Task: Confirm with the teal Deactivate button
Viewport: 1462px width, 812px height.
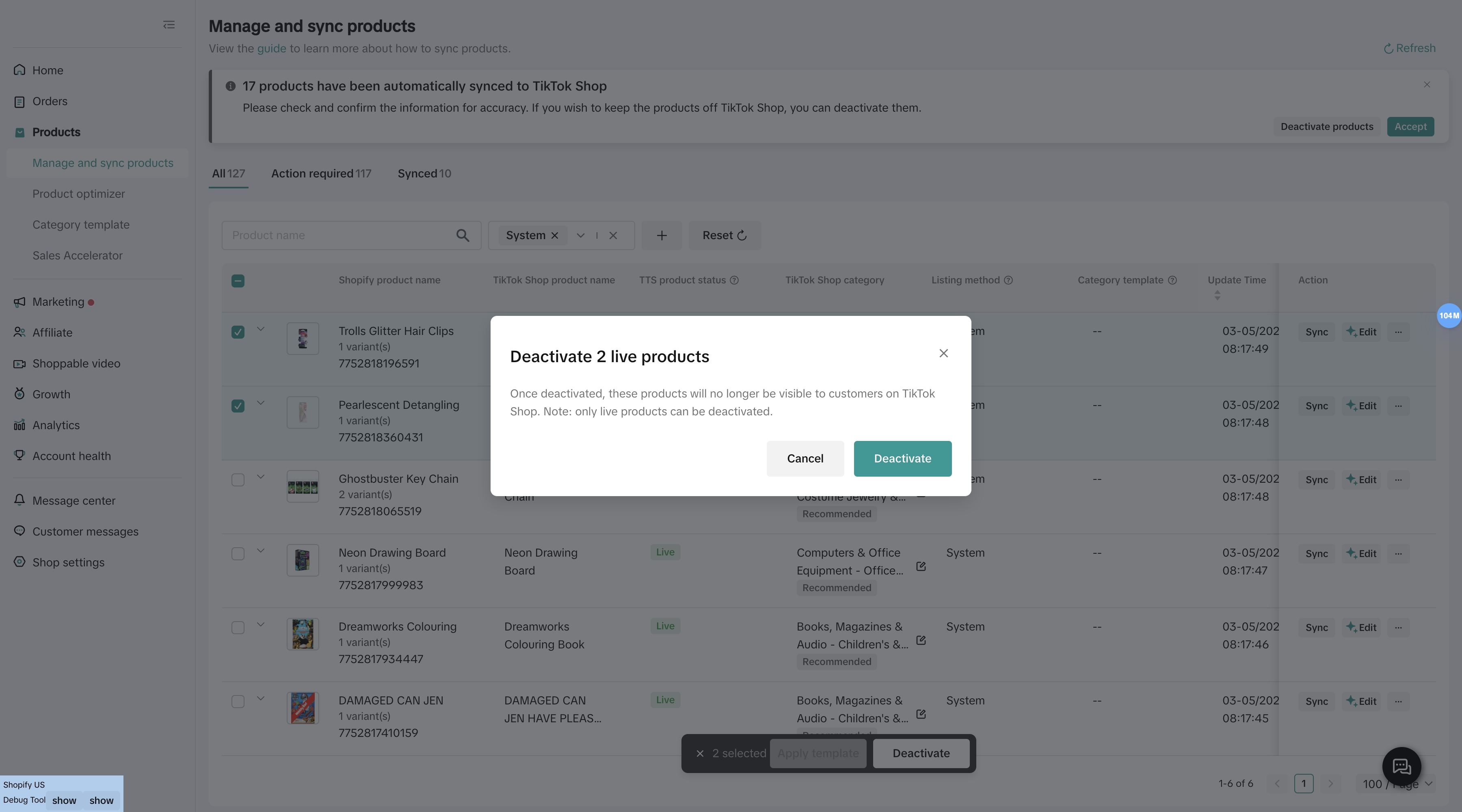Action: [x=902, y=458]
